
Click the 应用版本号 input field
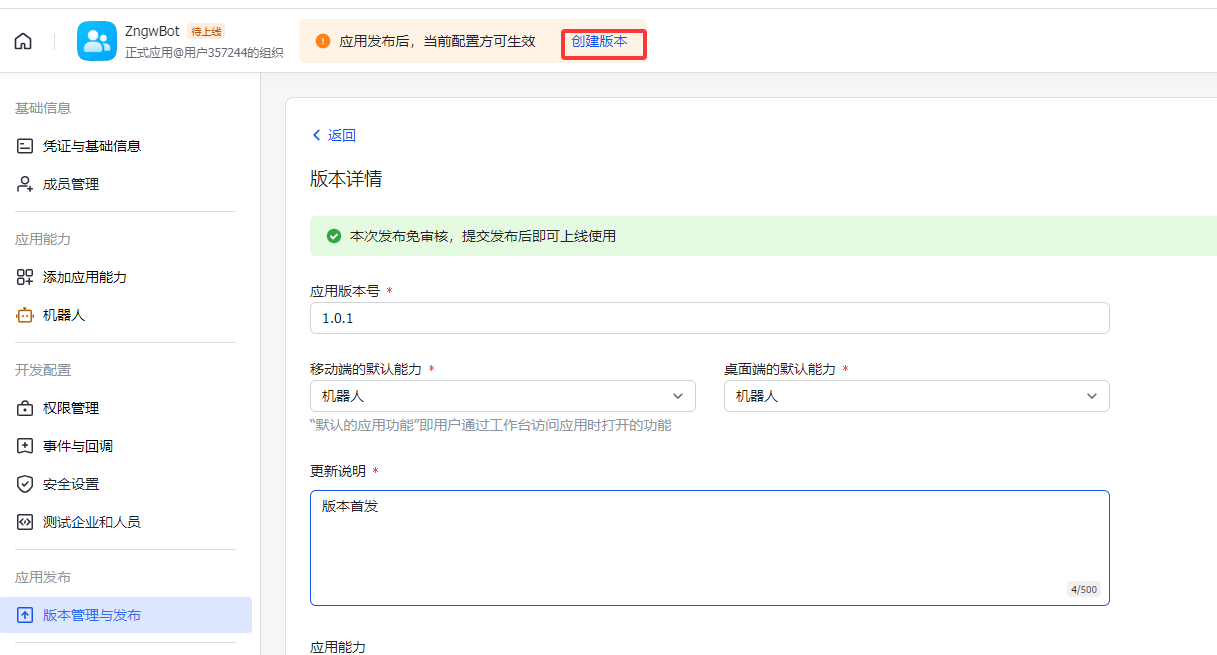[x=709, y=318]
